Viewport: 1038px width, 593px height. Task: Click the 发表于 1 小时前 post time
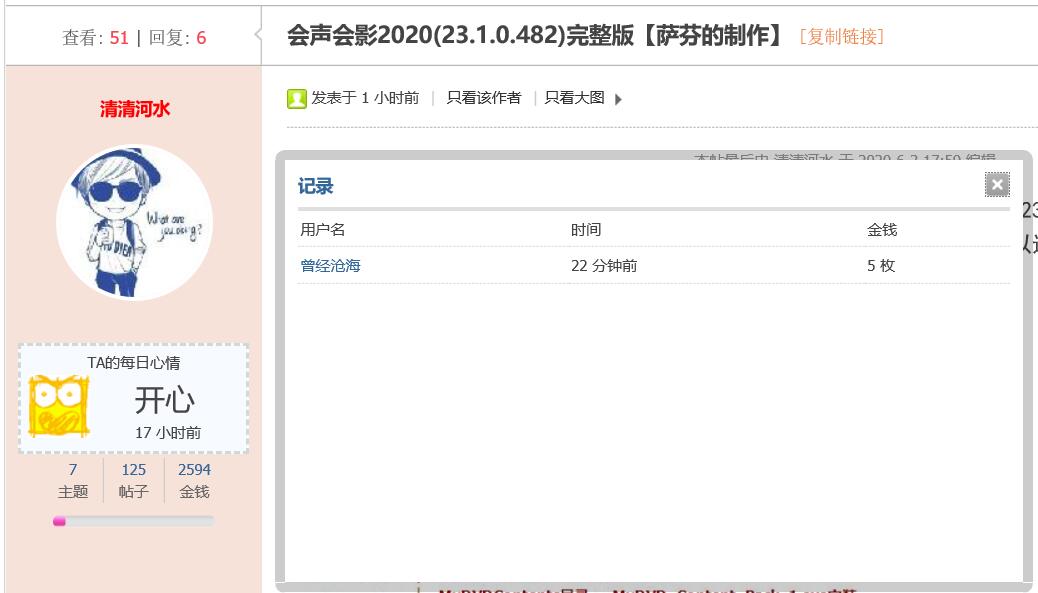click(365, 98)
